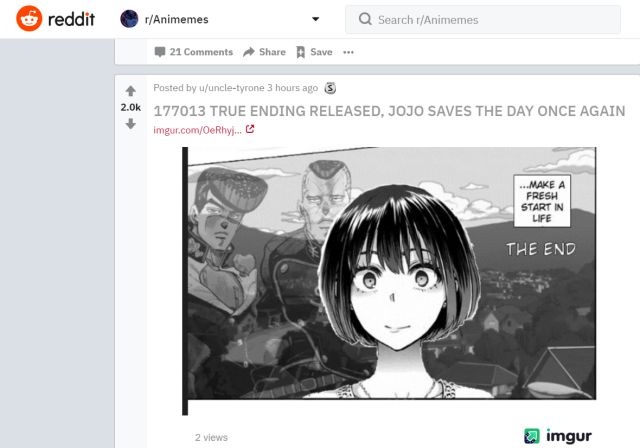Open u/uncle-tyrone user profile link

231,88
